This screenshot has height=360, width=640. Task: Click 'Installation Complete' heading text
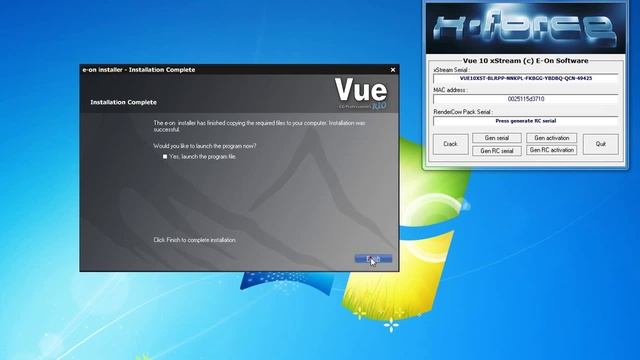click(123, 102)
